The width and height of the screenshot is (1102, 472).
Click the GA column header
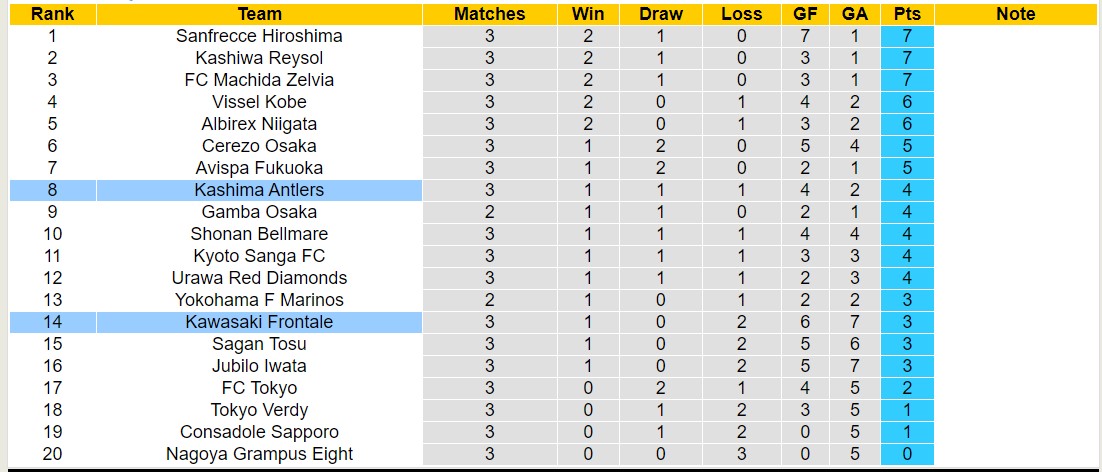click(855, 14)
